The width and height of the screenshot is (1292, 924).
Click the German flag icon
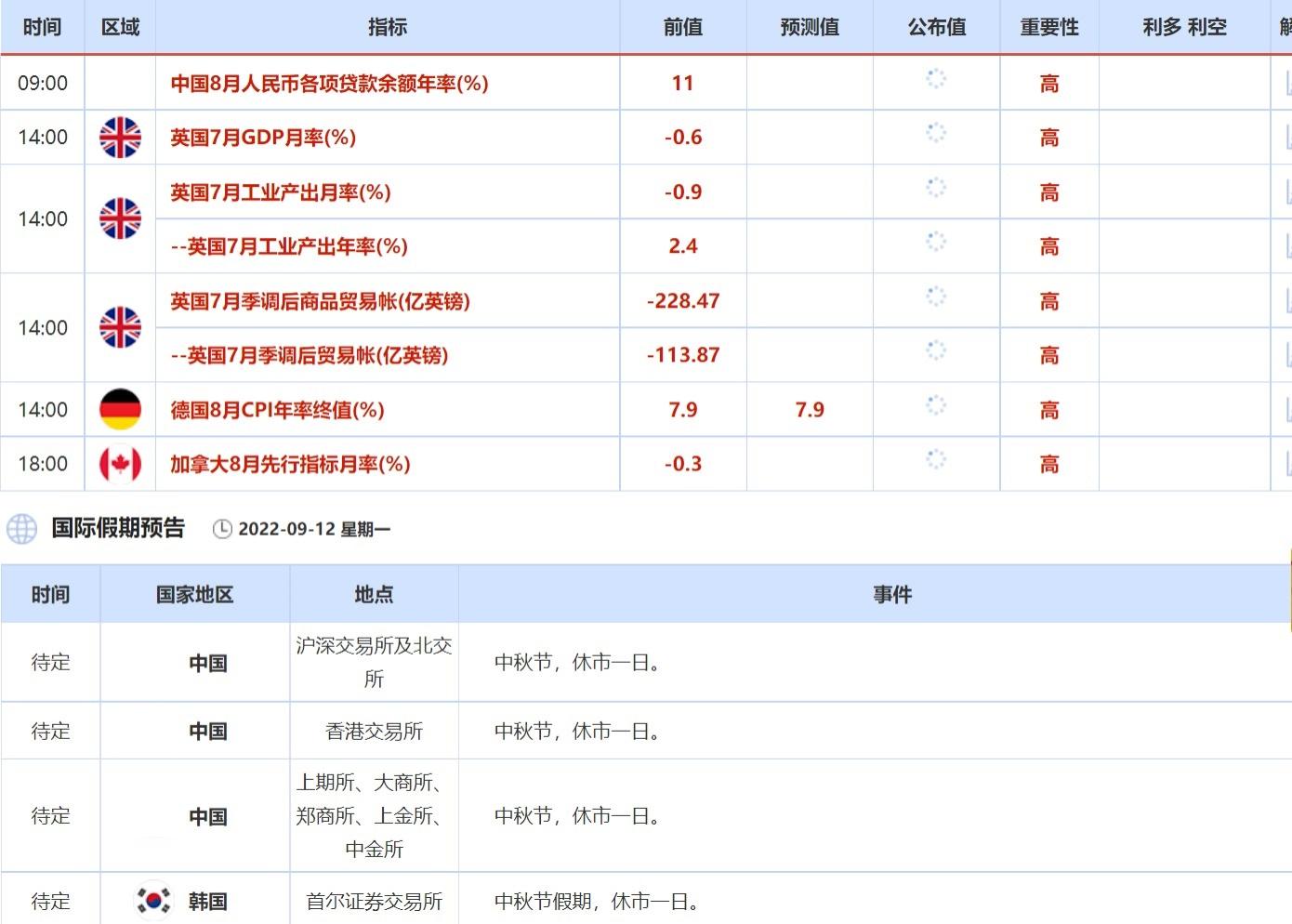tap(120, 409)
